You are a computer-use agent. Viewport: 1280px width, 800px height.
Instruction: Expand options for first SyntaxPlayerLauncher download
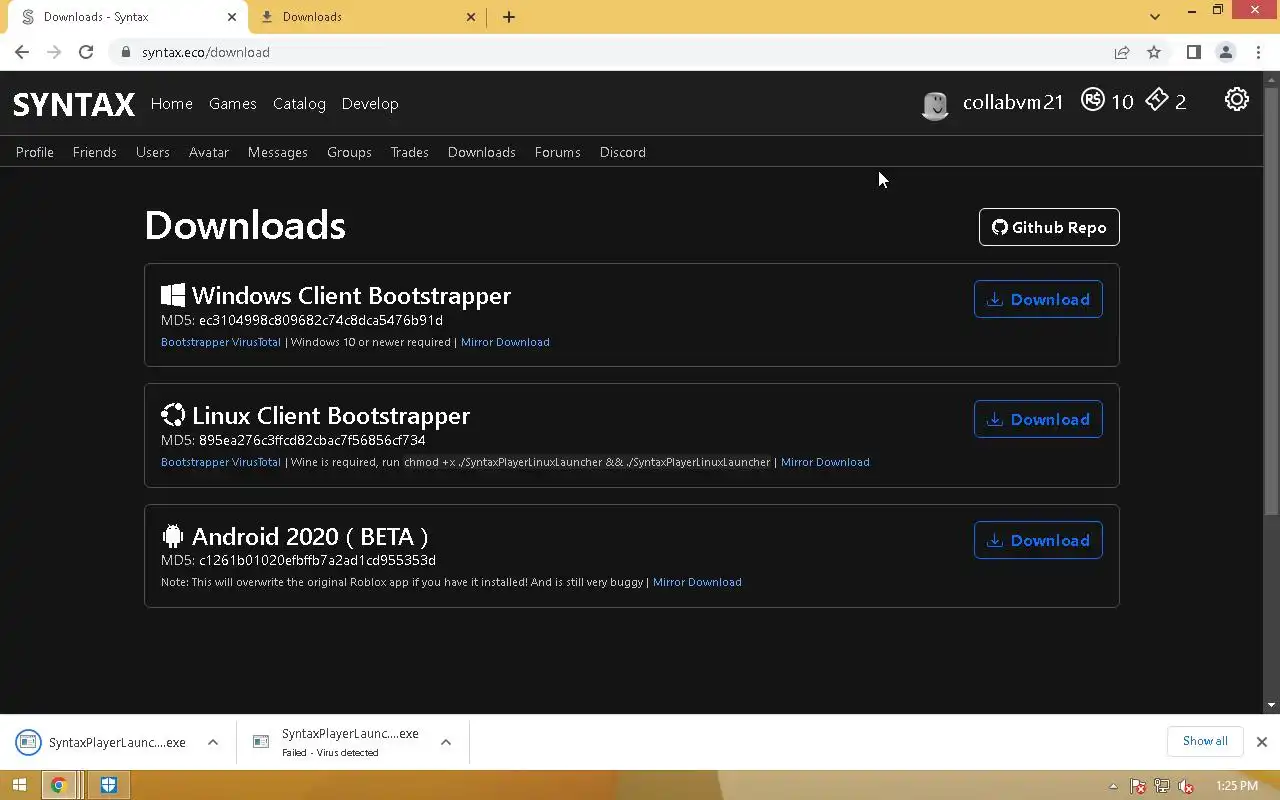click(213, 742)
